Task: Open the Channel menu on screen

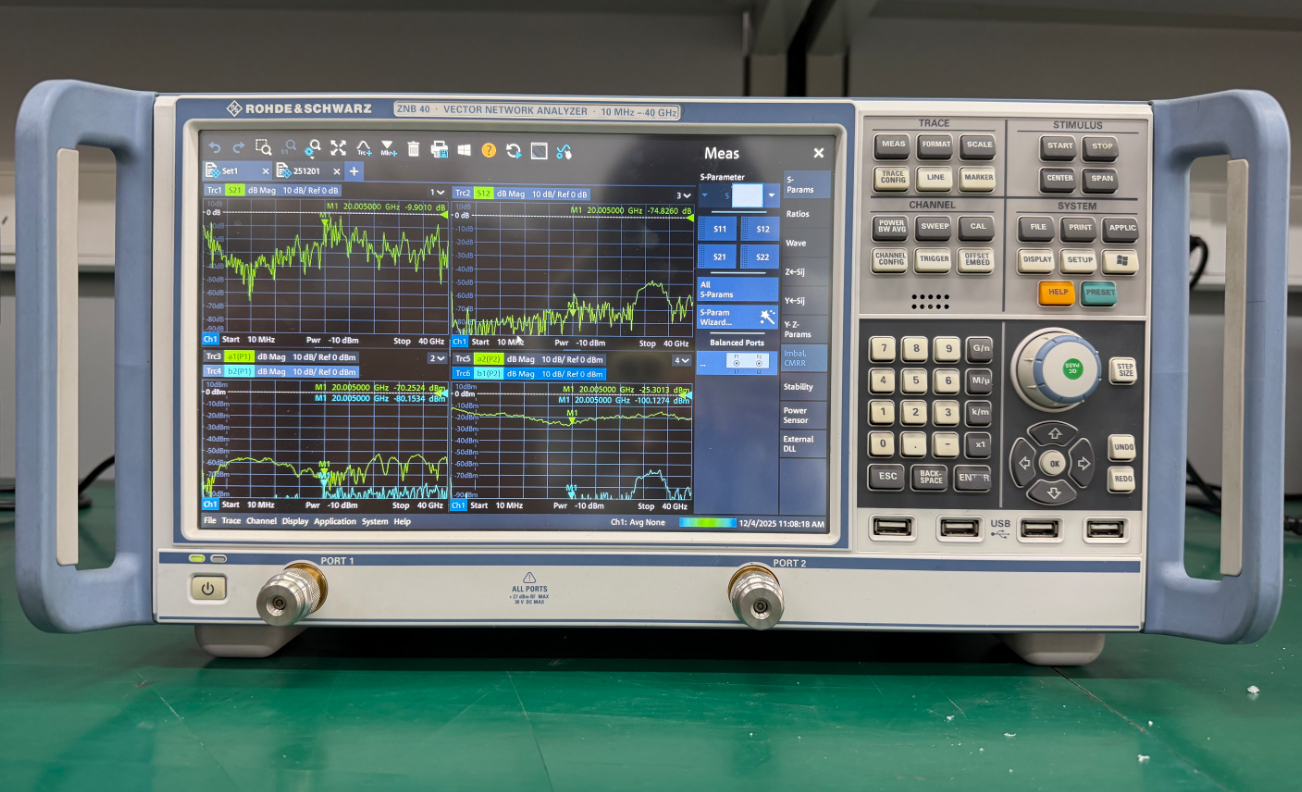Action: tap(261, 522)
